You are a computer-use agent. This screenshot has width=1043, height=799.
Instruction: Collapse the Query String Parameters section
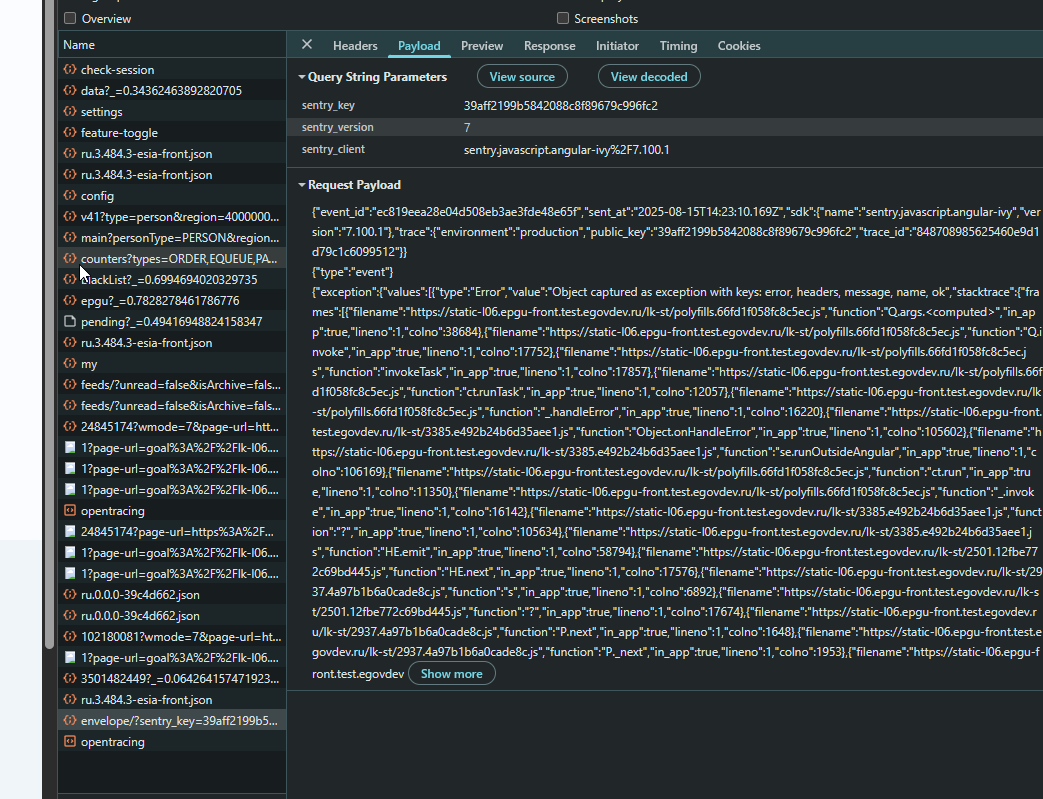302,77
